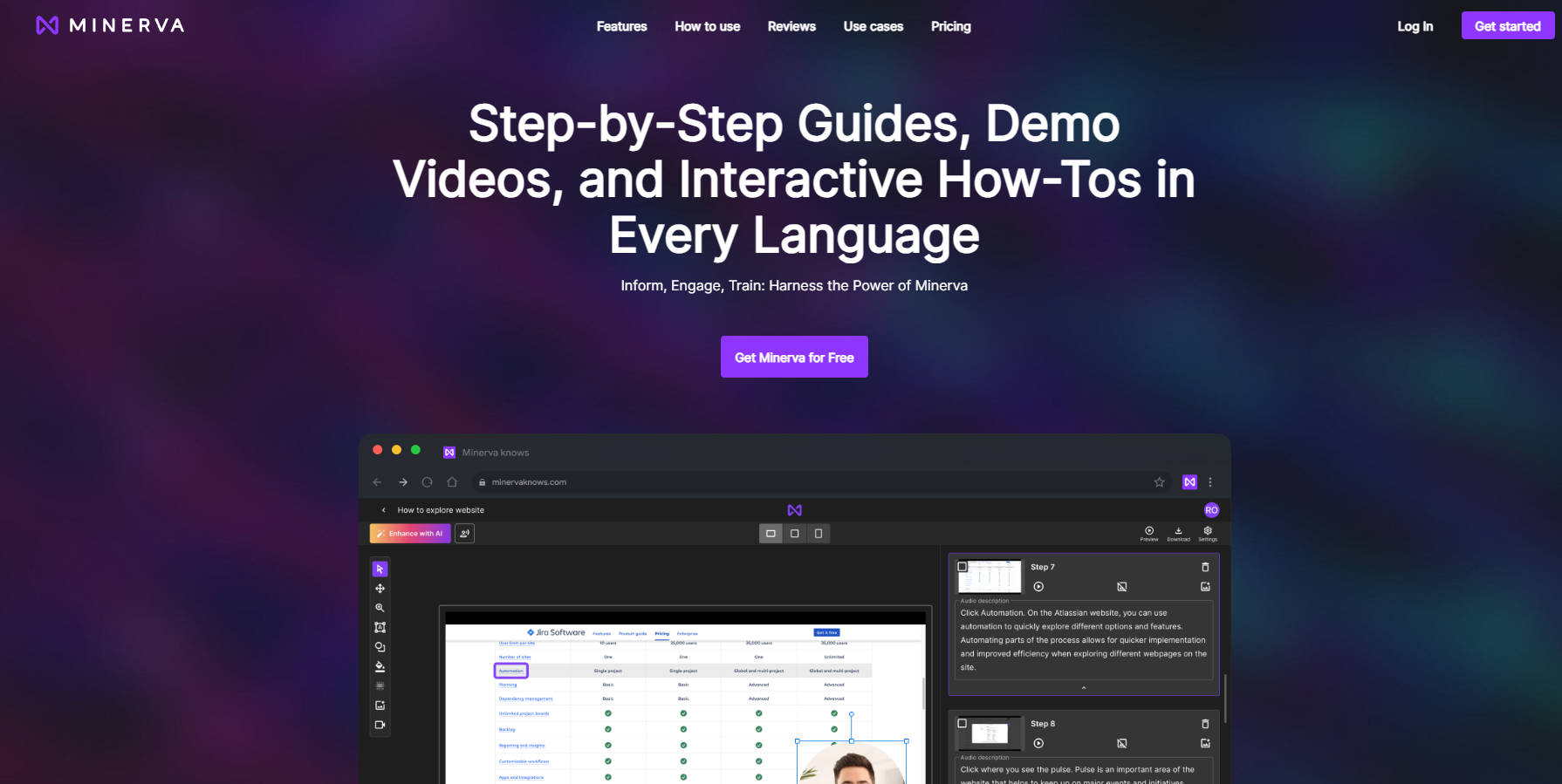Select the text box tool
The height and width of the screenshot is (784, 1562).
pos(380,627)
